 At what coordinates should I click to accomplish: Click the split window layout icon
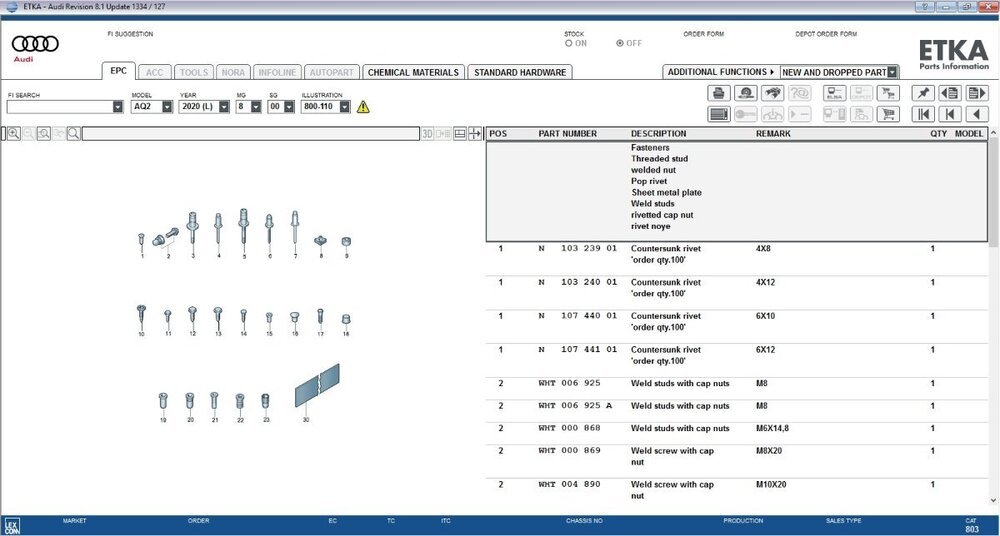click(x=460, y=133)
